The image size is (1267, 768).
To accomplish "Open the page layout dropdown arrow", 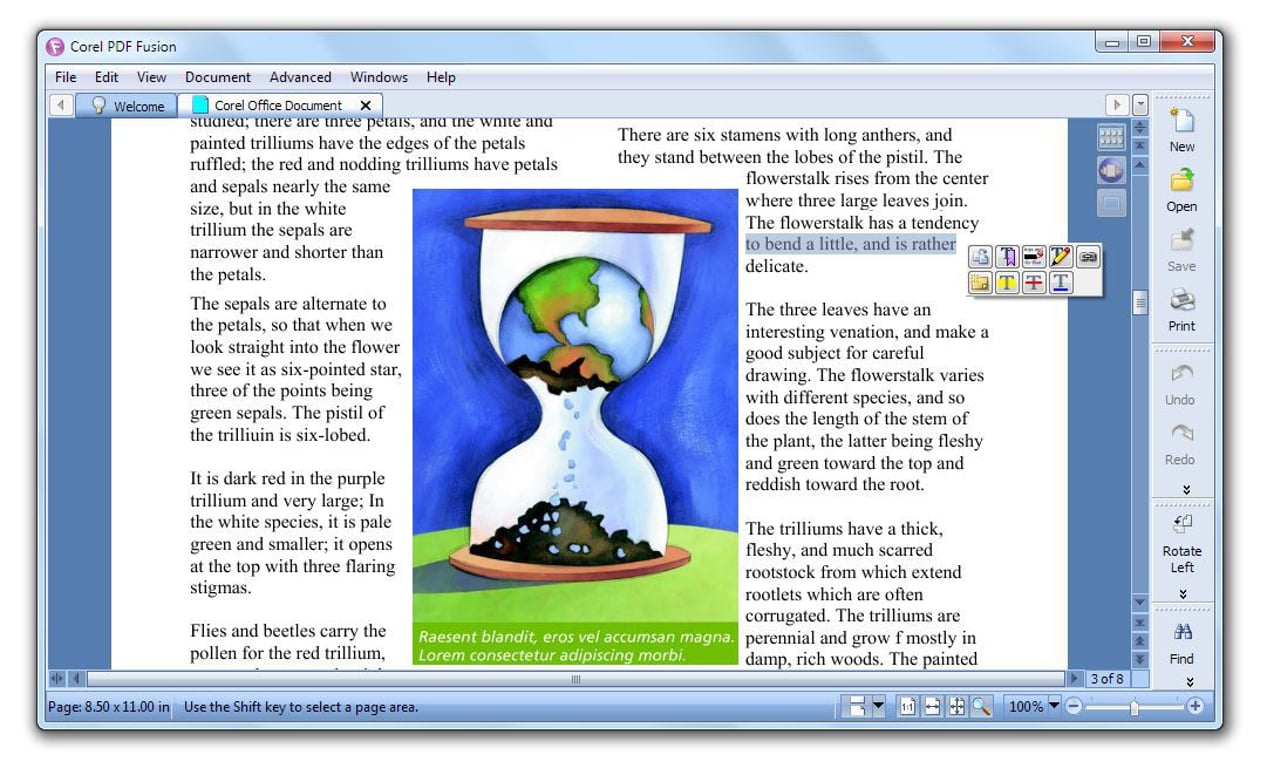I will [x=878, y=707].
